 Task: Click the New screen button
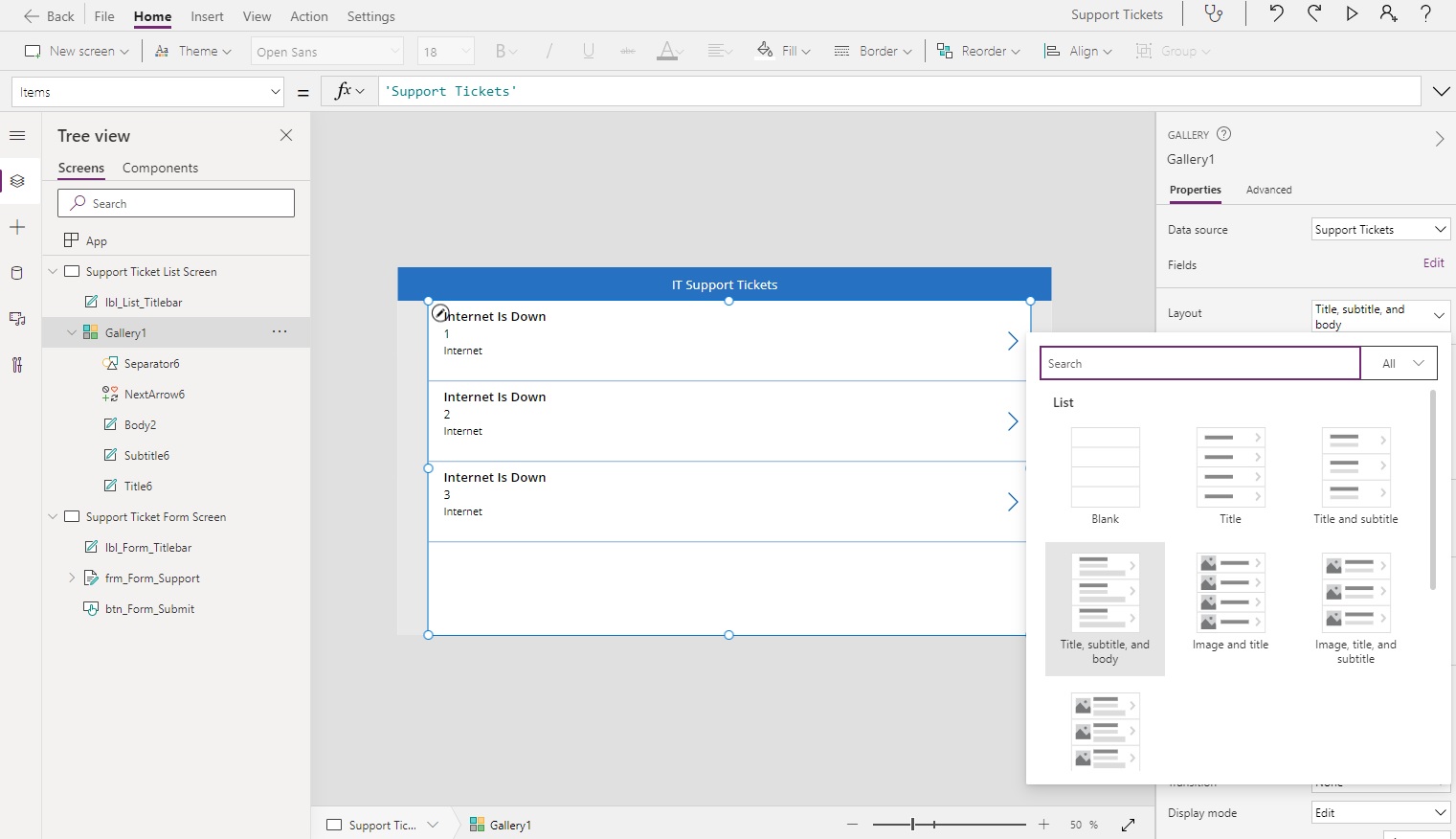(x=76, y=51)
